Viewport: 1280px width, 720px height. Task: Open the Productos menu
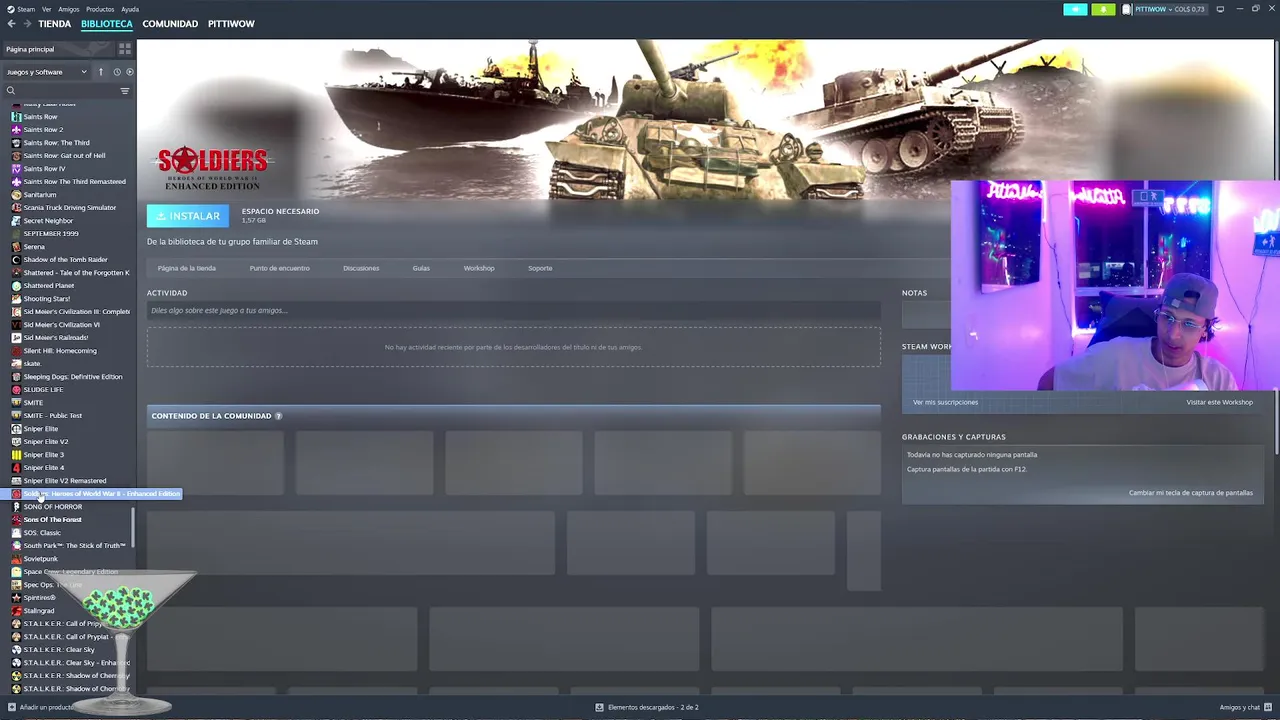100,9
